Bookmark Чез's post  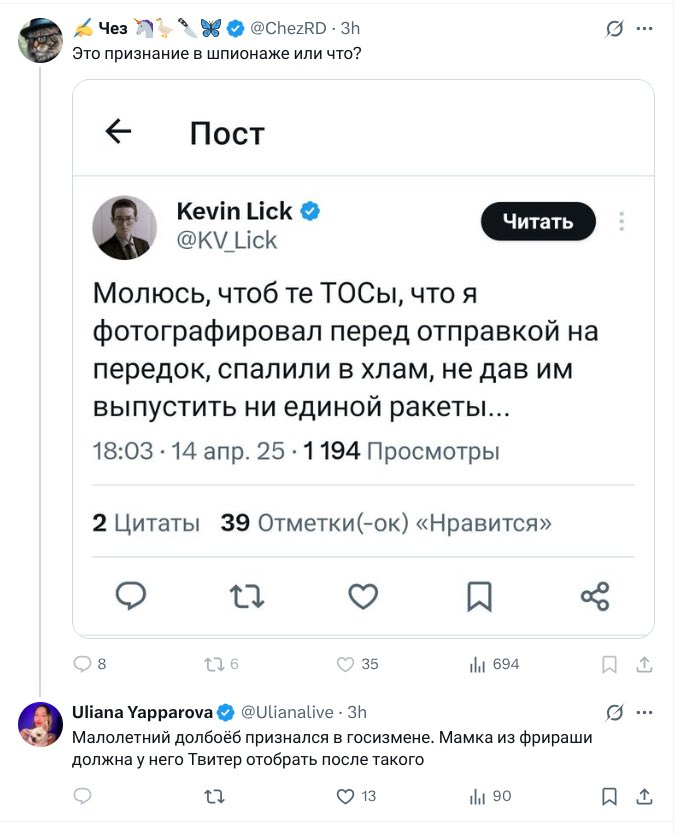click(610, 664)
